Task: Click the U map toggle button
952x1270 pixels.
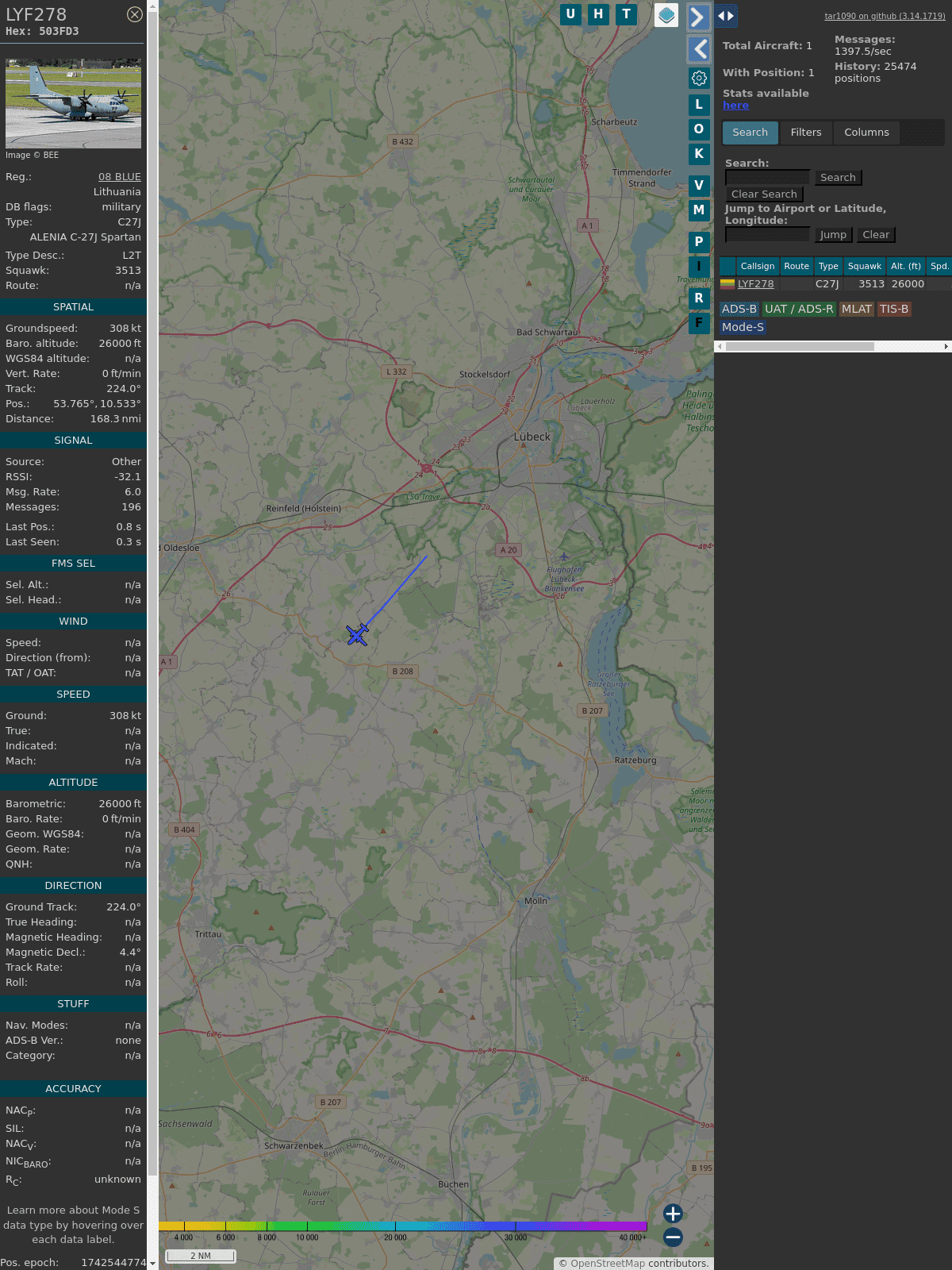Action: click(x=570, y=14)
